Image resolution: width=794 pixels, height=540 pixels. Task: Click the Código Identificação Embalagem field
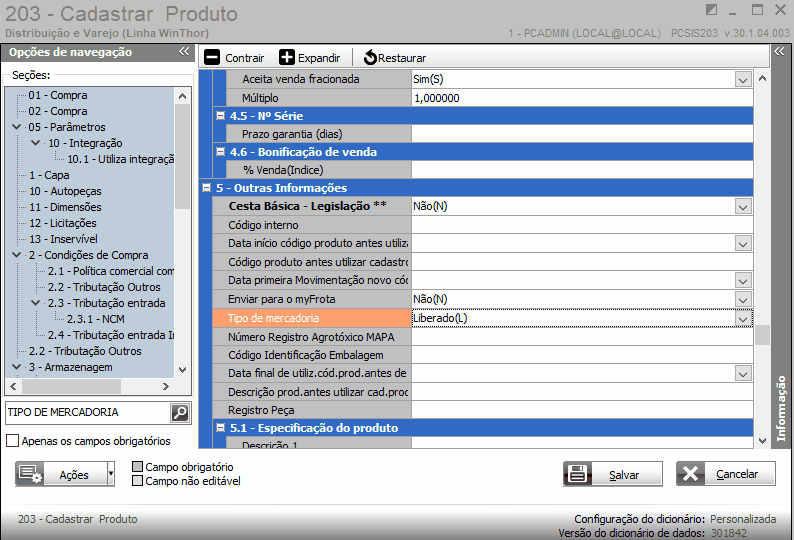582,355
